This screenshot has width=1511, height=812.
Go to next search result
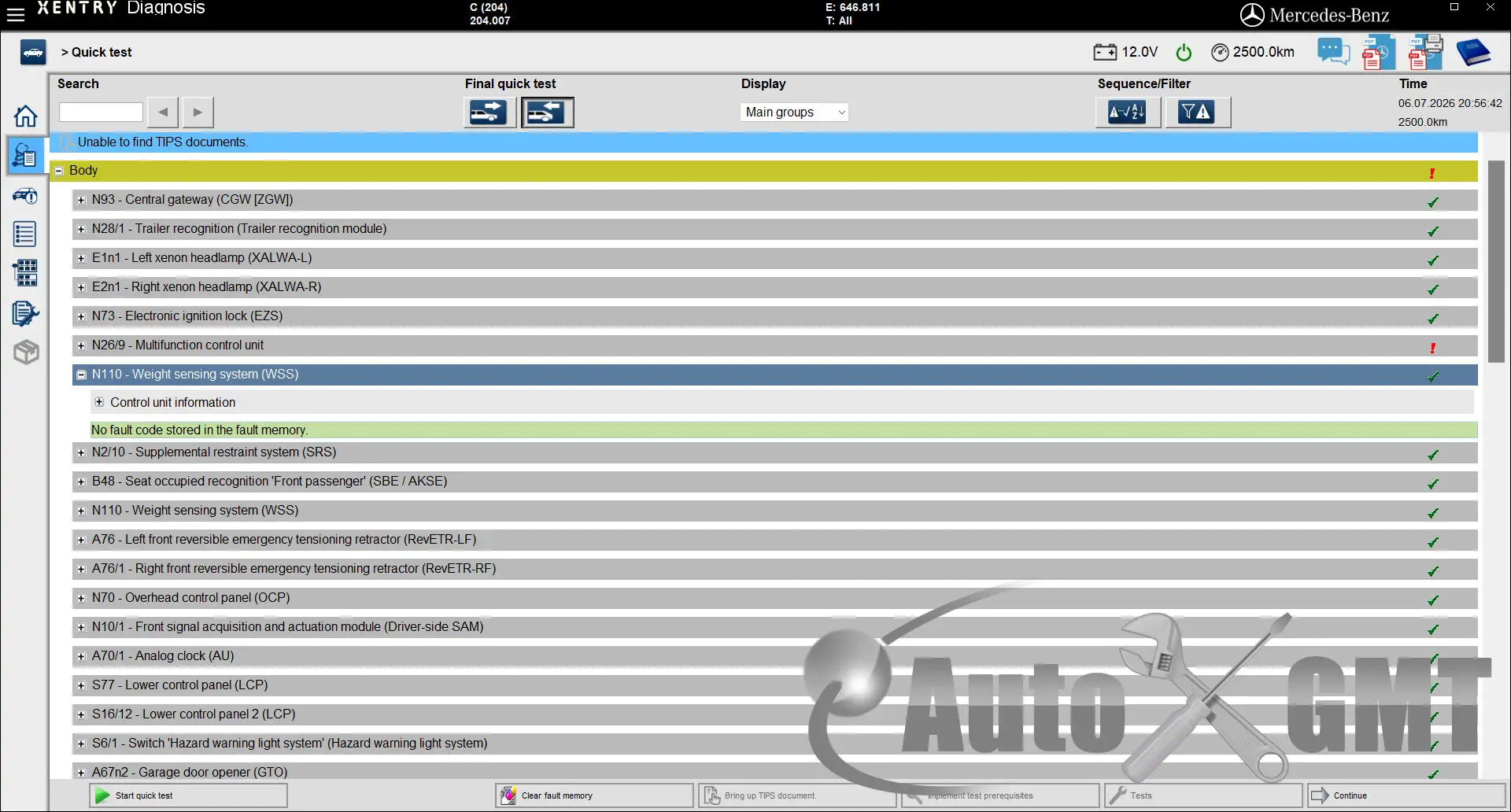[x=198, y=113]
